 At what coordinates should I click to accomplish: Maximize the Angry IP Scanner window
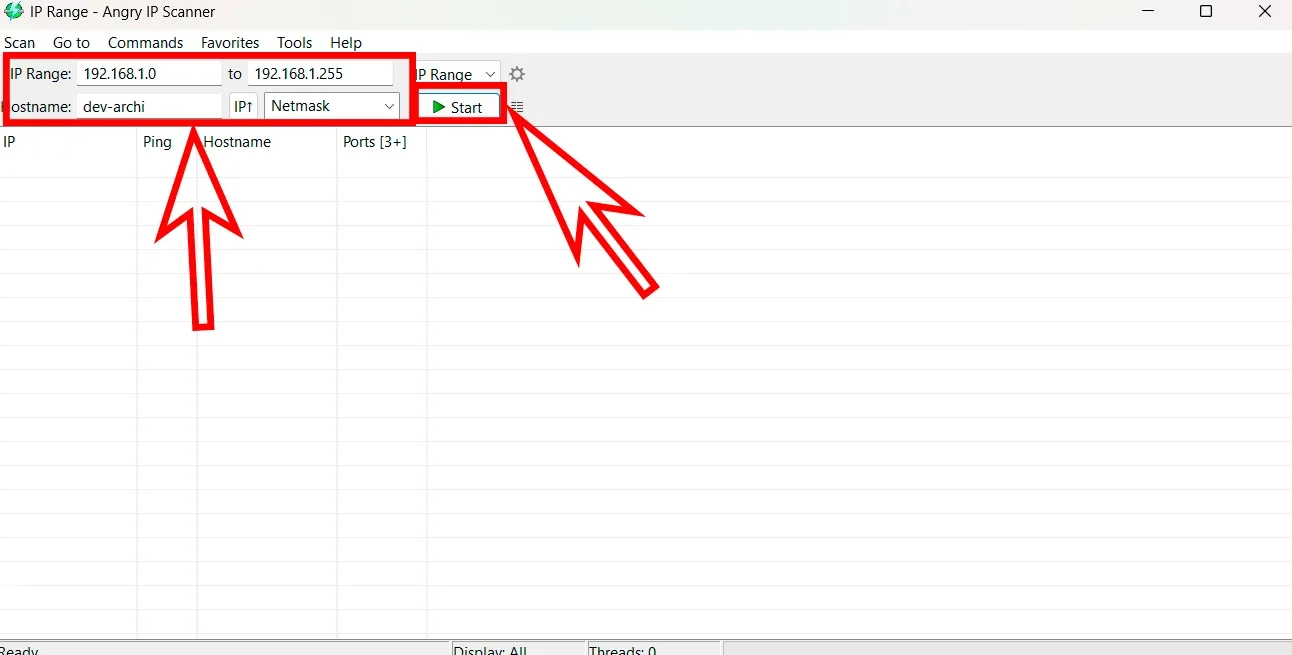(1206, 12)
